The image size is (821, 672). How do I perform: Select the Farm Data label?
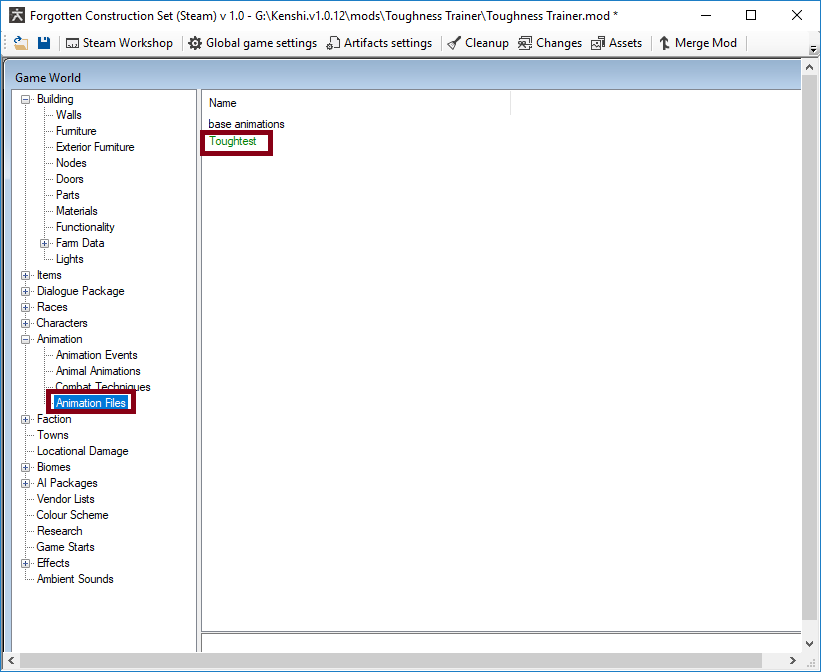tap(80, 243)
